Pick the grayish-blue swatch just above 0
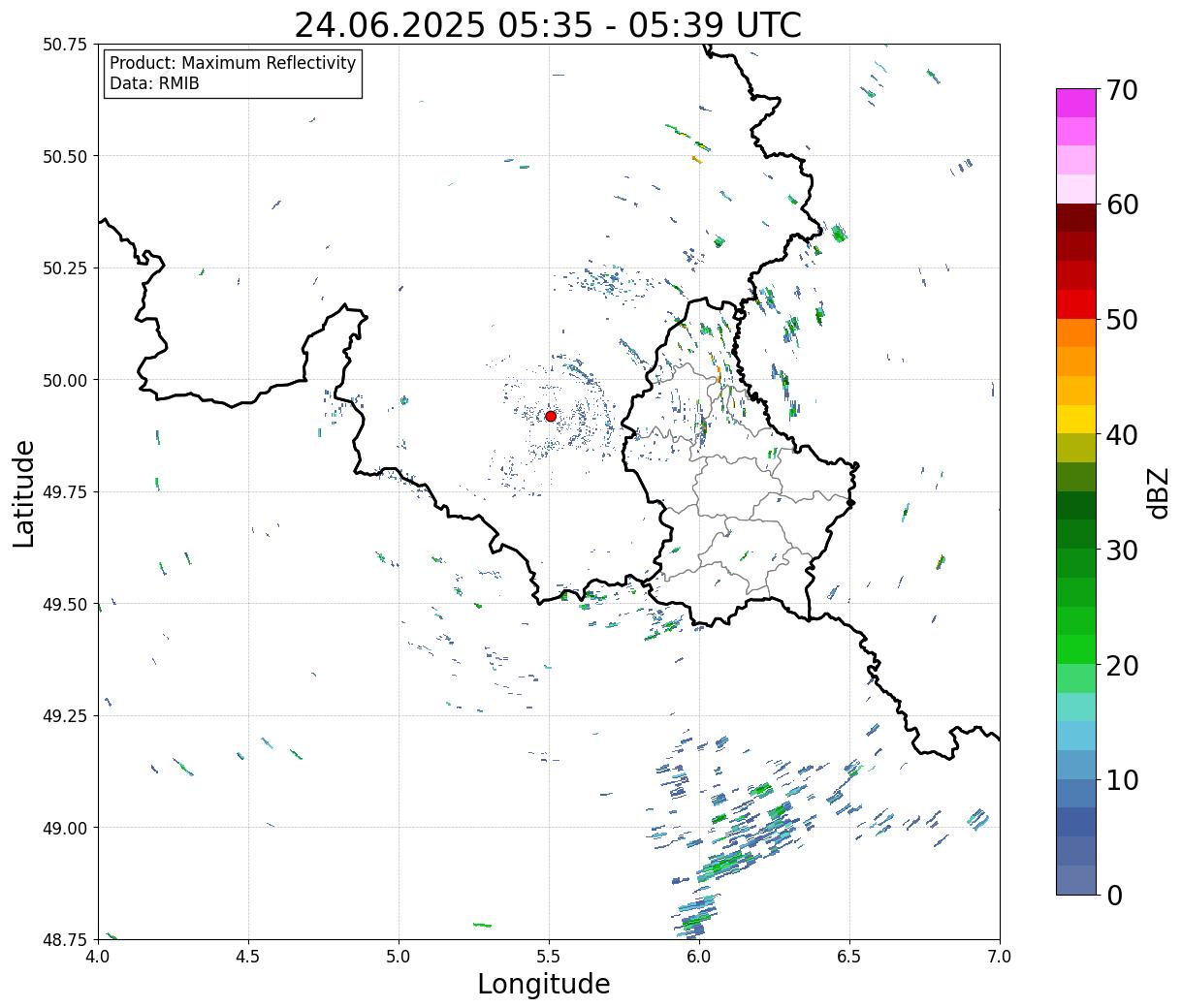 [x=1076, y=879]
